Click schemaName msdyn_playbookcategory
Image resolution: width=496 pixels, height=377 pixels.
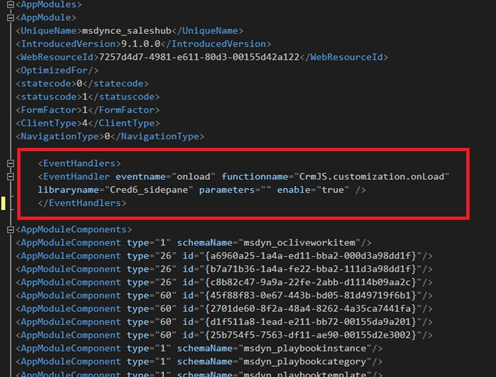coord(305,362)
